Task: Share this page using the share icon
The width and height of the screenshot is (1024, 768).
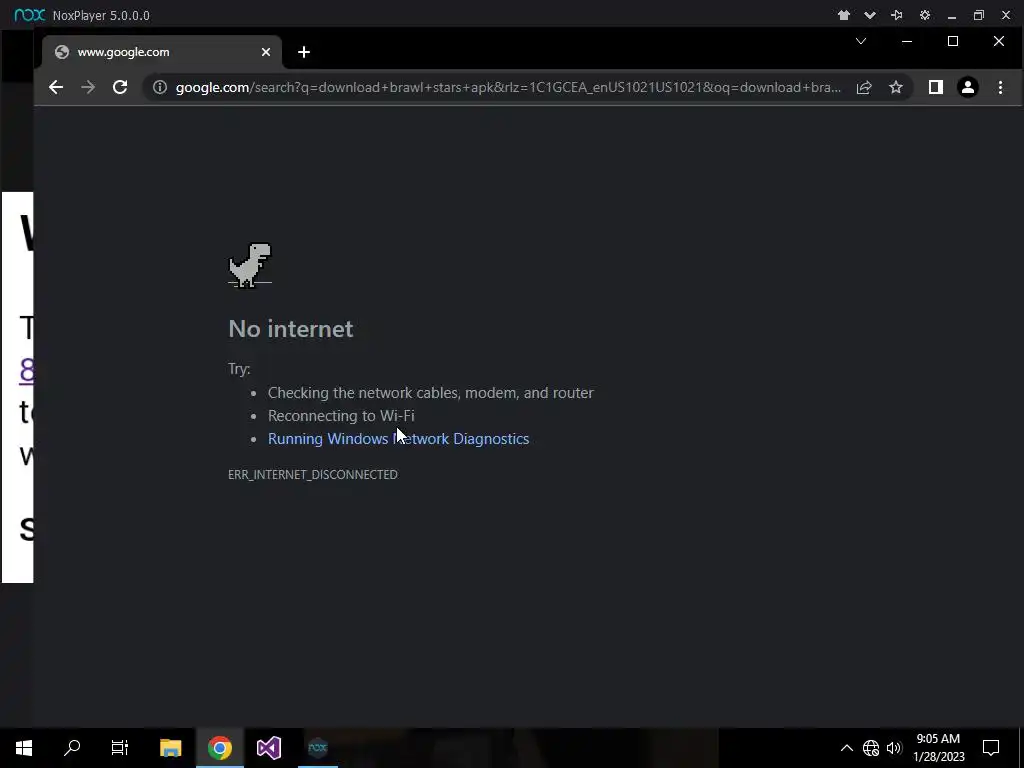Action: coord(864,88)
